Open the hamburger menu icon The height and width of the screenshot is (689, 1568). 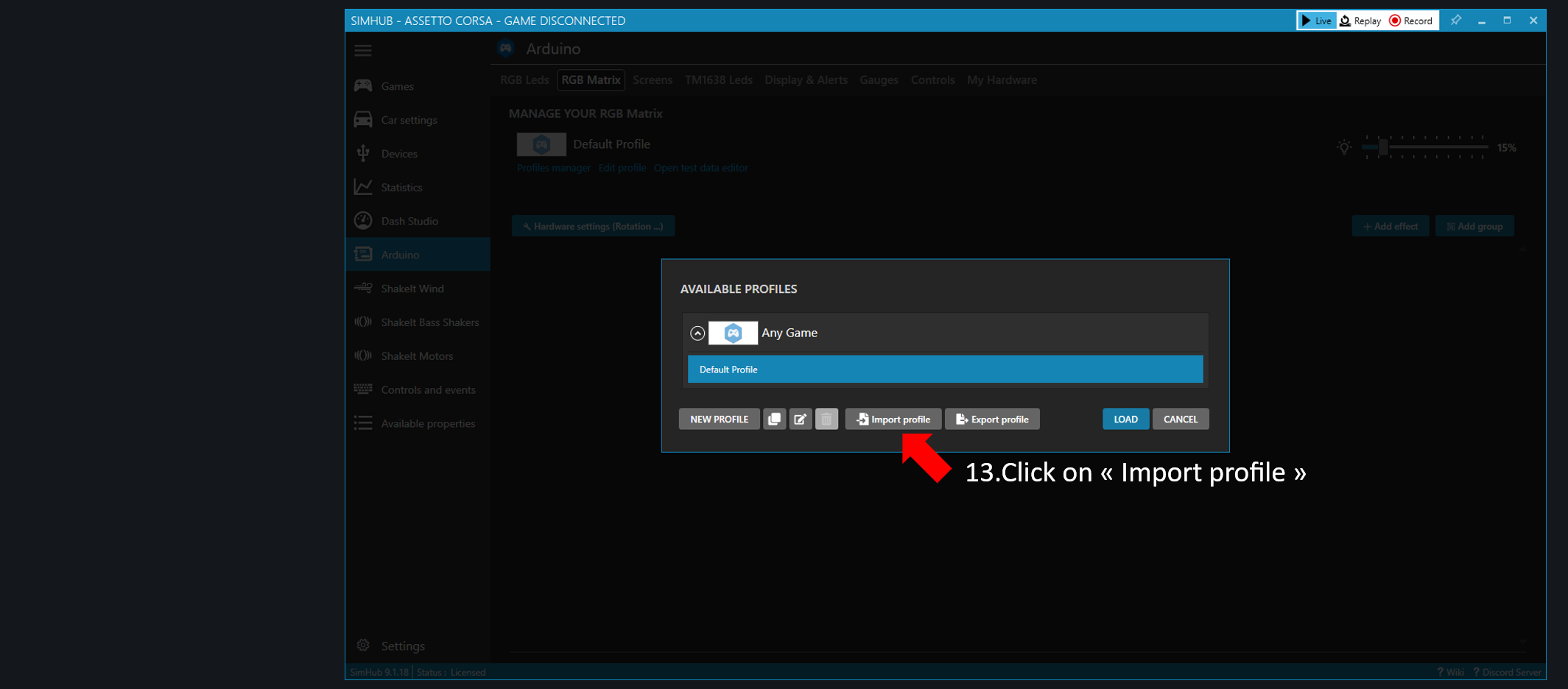point(363,50)
